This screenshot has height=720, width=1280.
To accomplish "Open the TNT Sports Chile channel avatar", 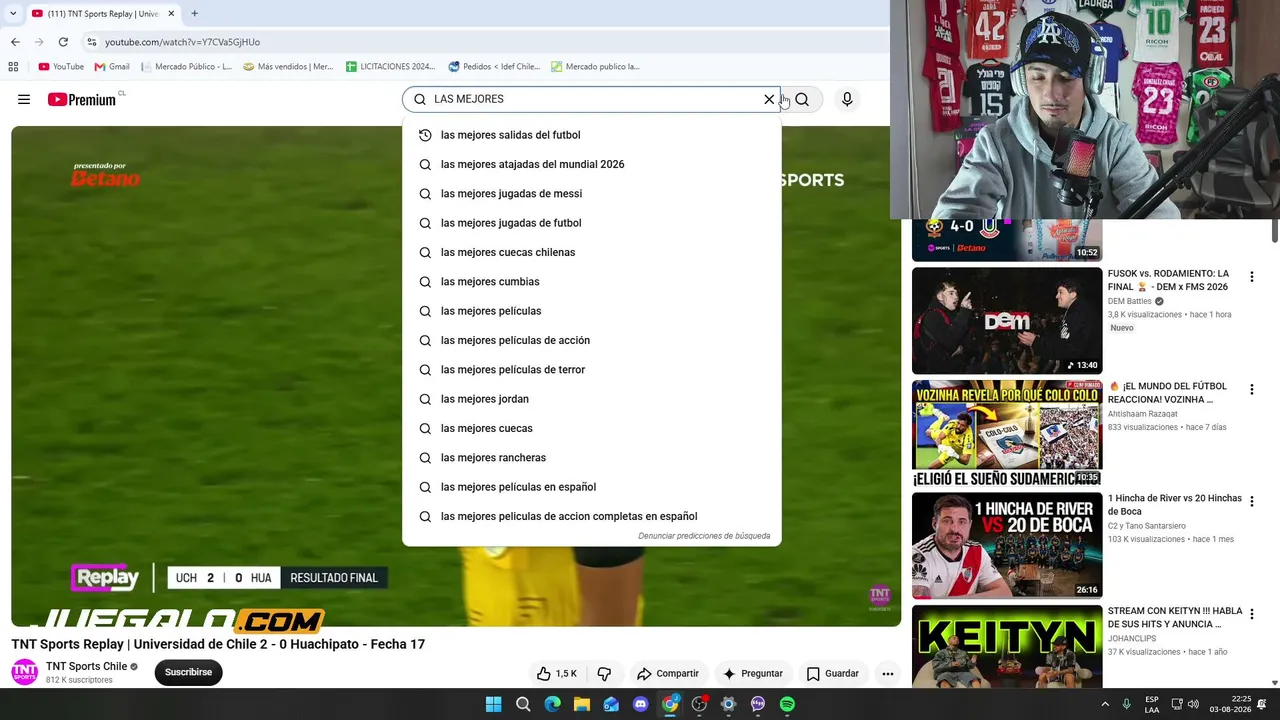I will coord(24,672).
